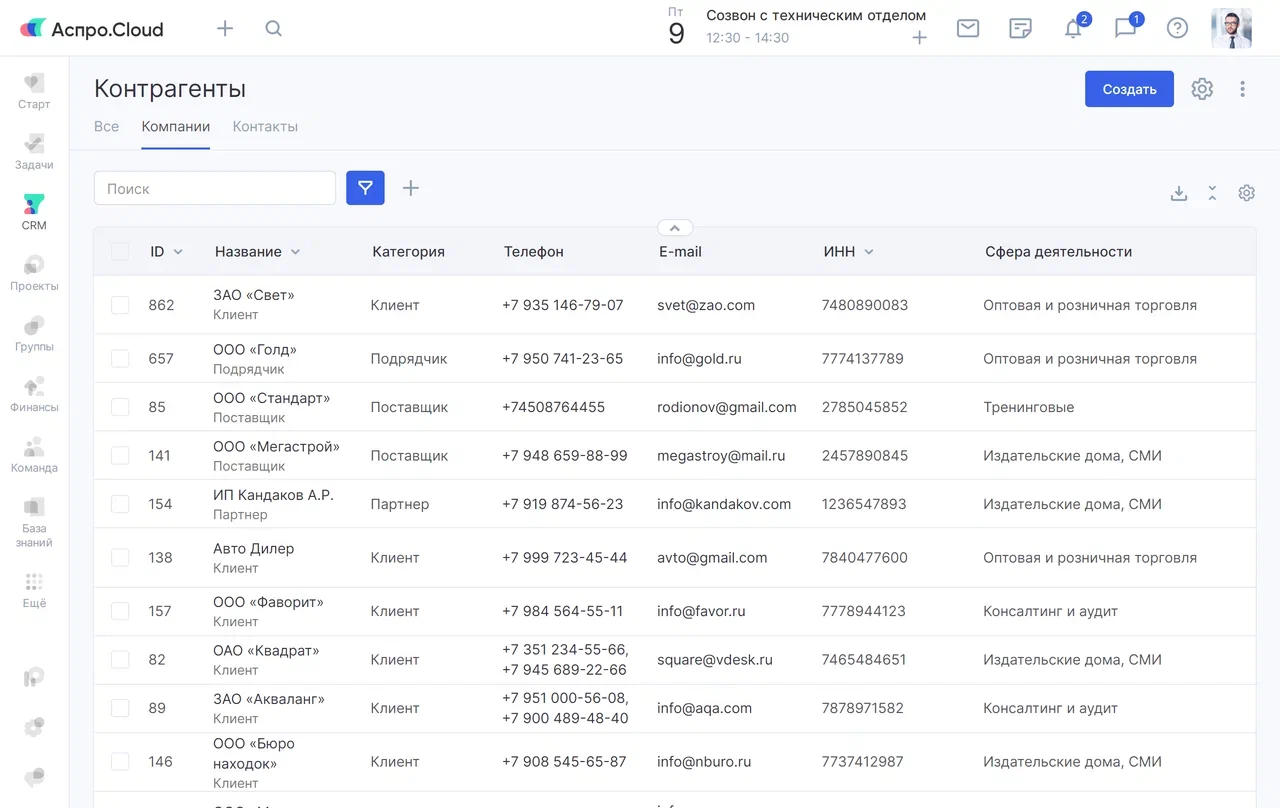Switch to the Контакты tab
1280x808 pixels.
265,127
